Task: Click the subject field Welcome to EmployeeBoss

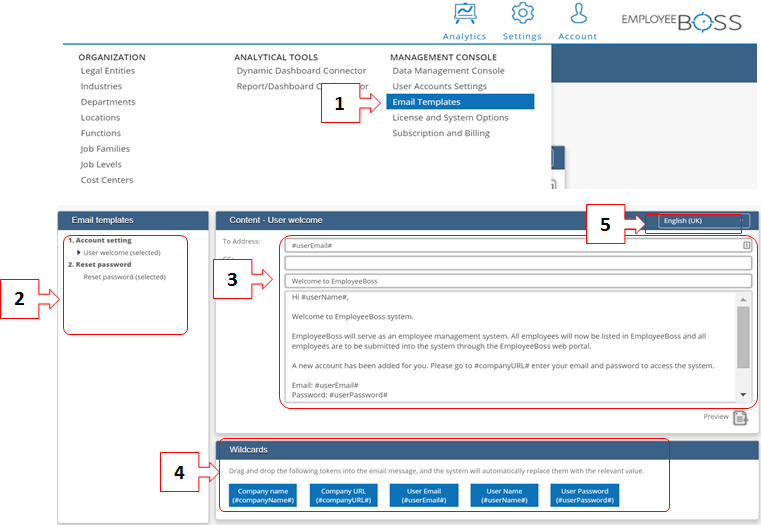Action: coord(518,281)
